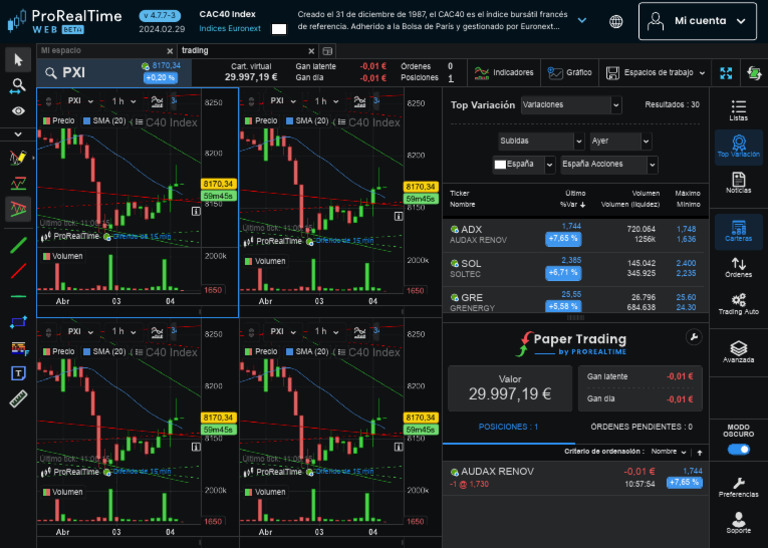The height and width of the screenshot is (548, 768).
Task: Click the new layout icon beside tabs
Action: pyautogui.click(x=328, y=51)
